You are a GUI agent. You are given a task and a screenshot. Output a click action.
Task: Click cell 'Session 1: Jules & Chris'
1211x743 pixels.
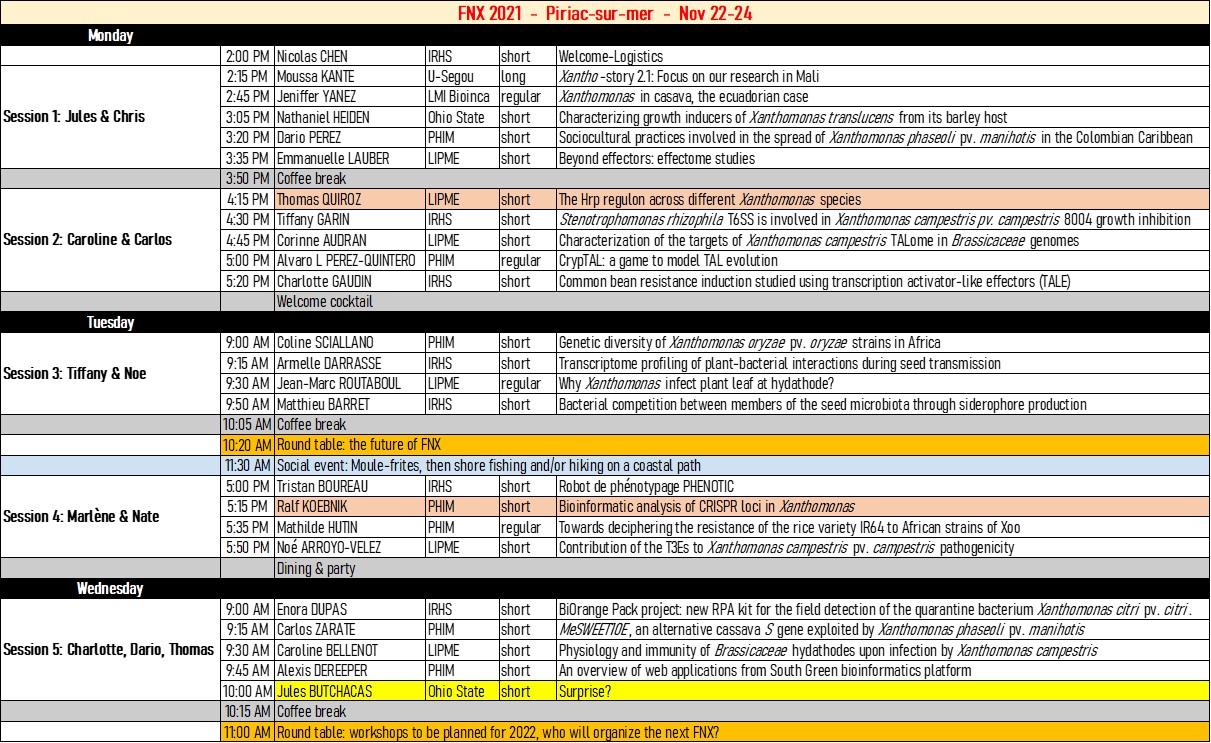110,117
